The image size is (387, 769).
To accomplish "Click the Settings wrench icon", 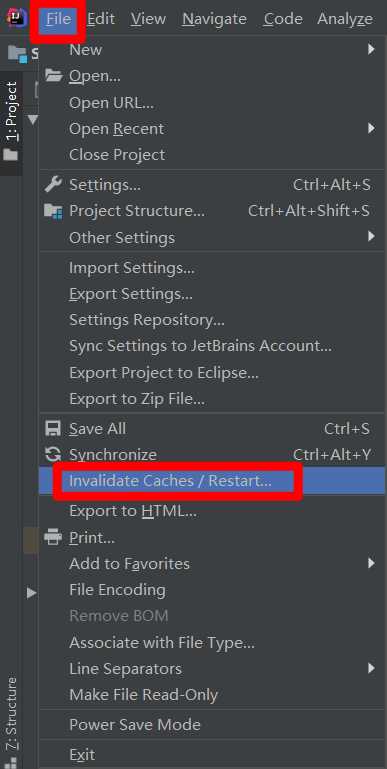I will (x=53, y=185).
